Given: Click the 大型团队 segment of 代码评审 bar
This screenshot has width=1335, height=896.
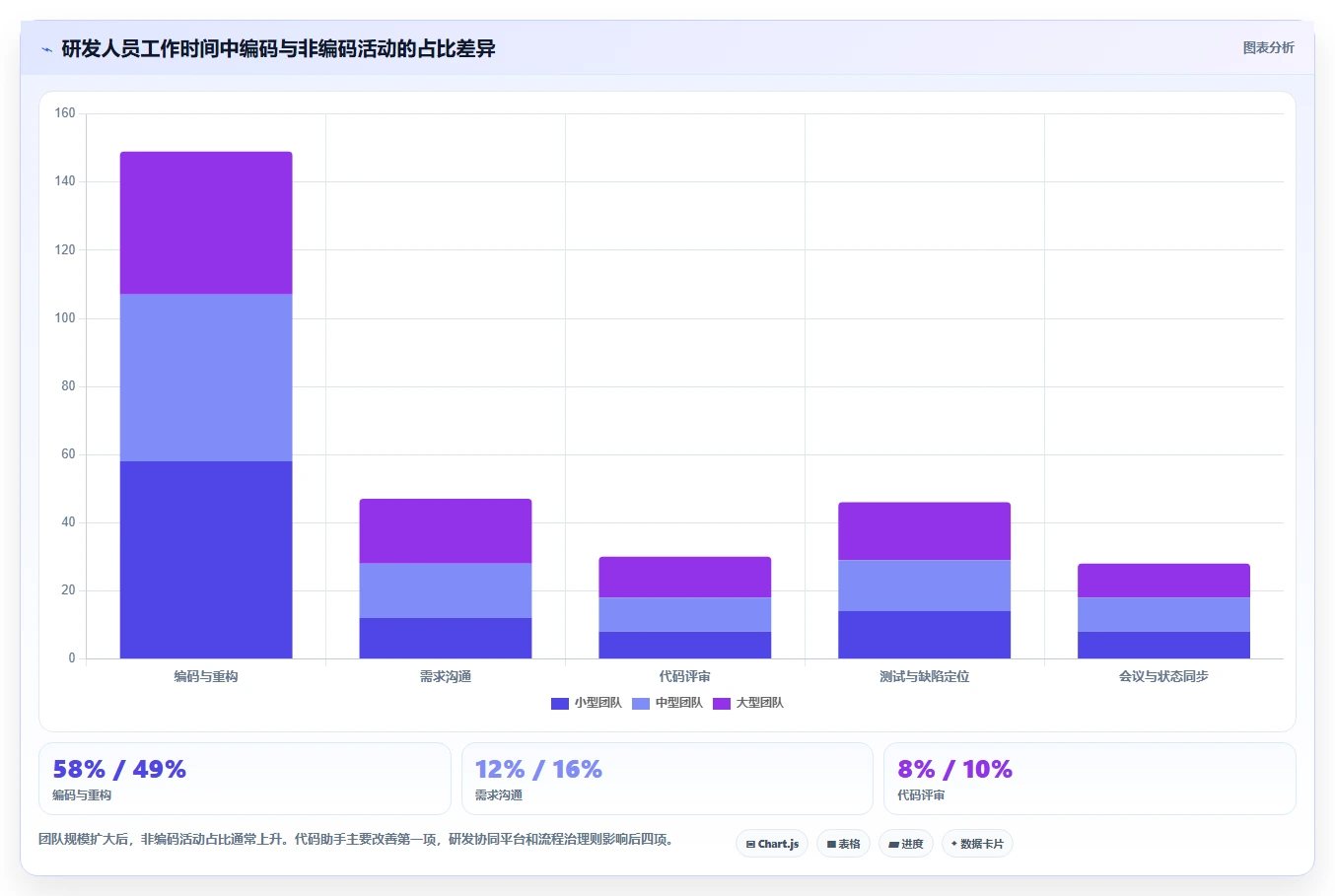Looking at the screenshot, I should (685, 577).
